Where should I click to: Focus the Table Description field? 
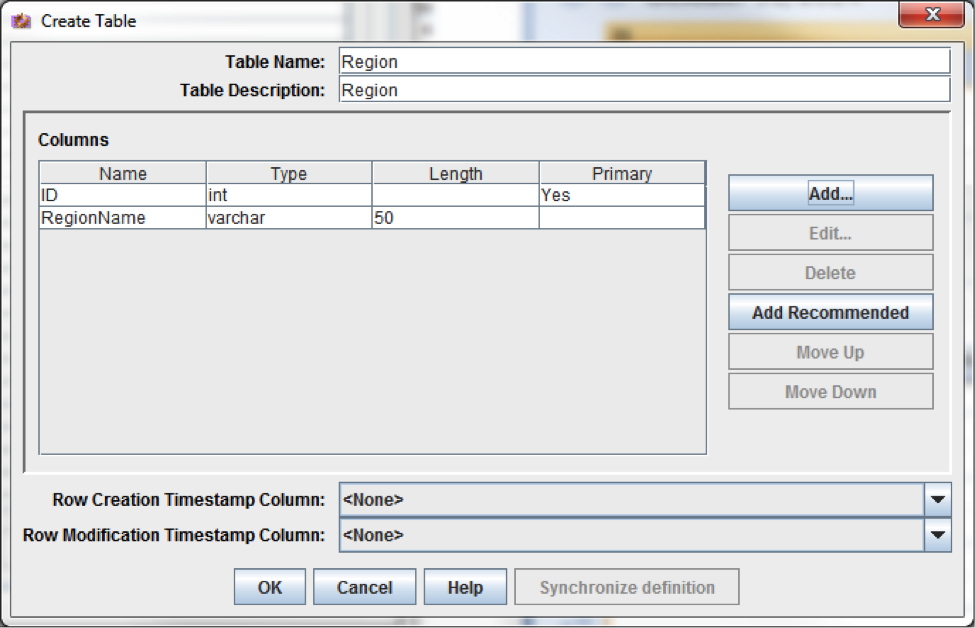645,90
